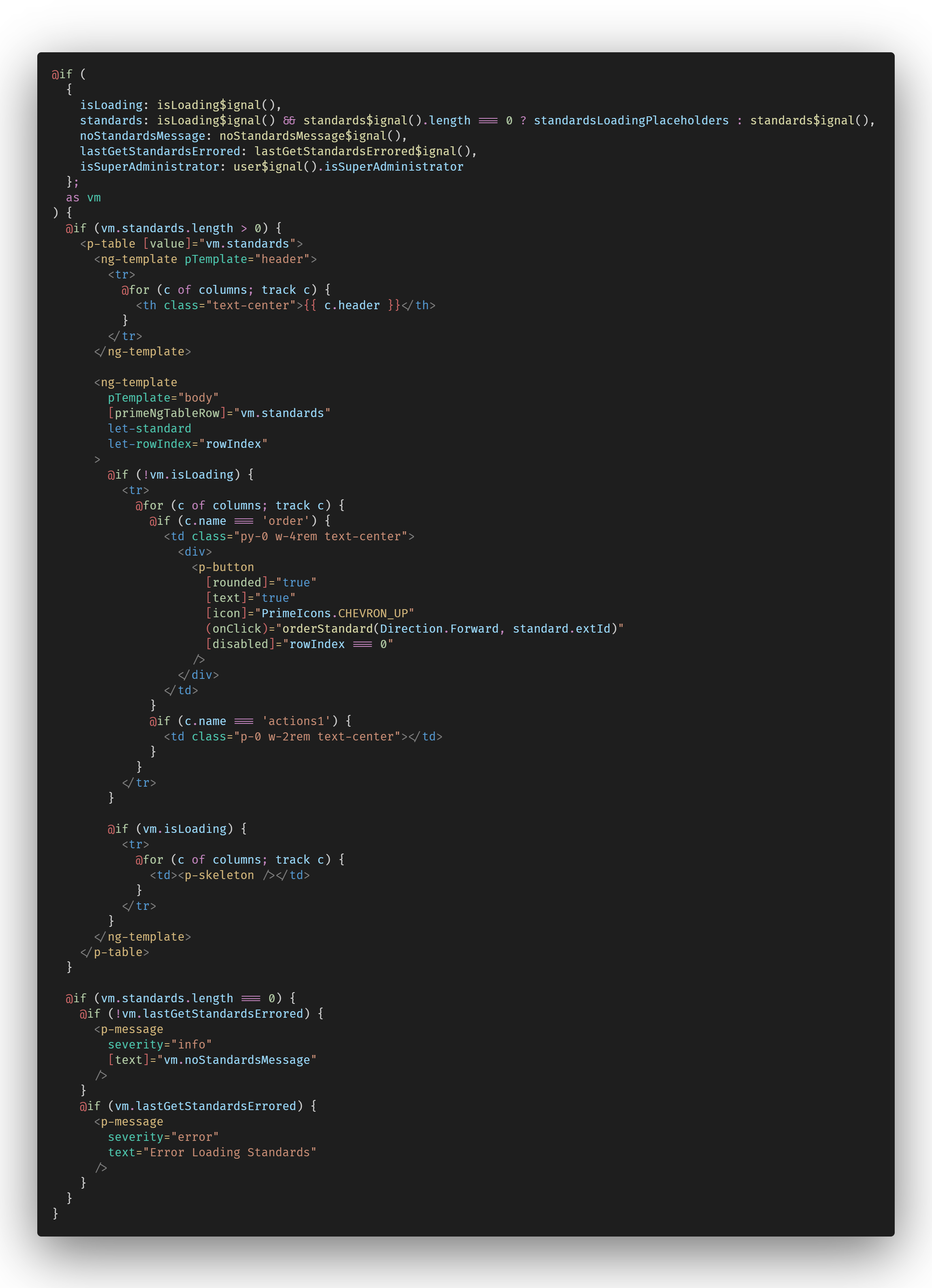Click '[text]="true"' attribute under p-button
Viewport: 932px width, 1288px height.
pyautogui.click(x=250, y=598)
